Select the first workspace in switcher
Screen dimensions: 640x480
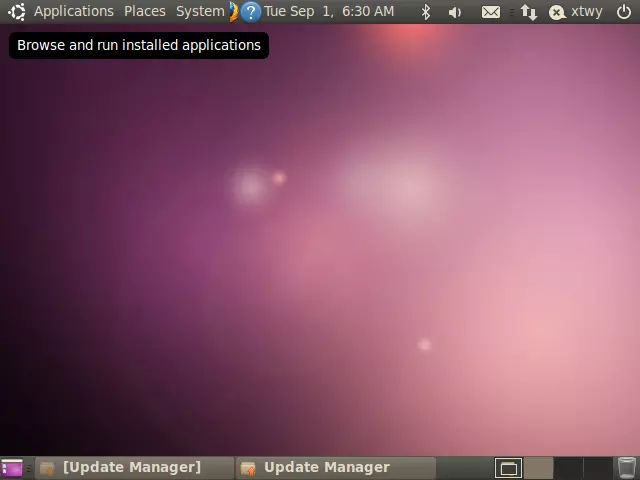(x=509, y=468)
